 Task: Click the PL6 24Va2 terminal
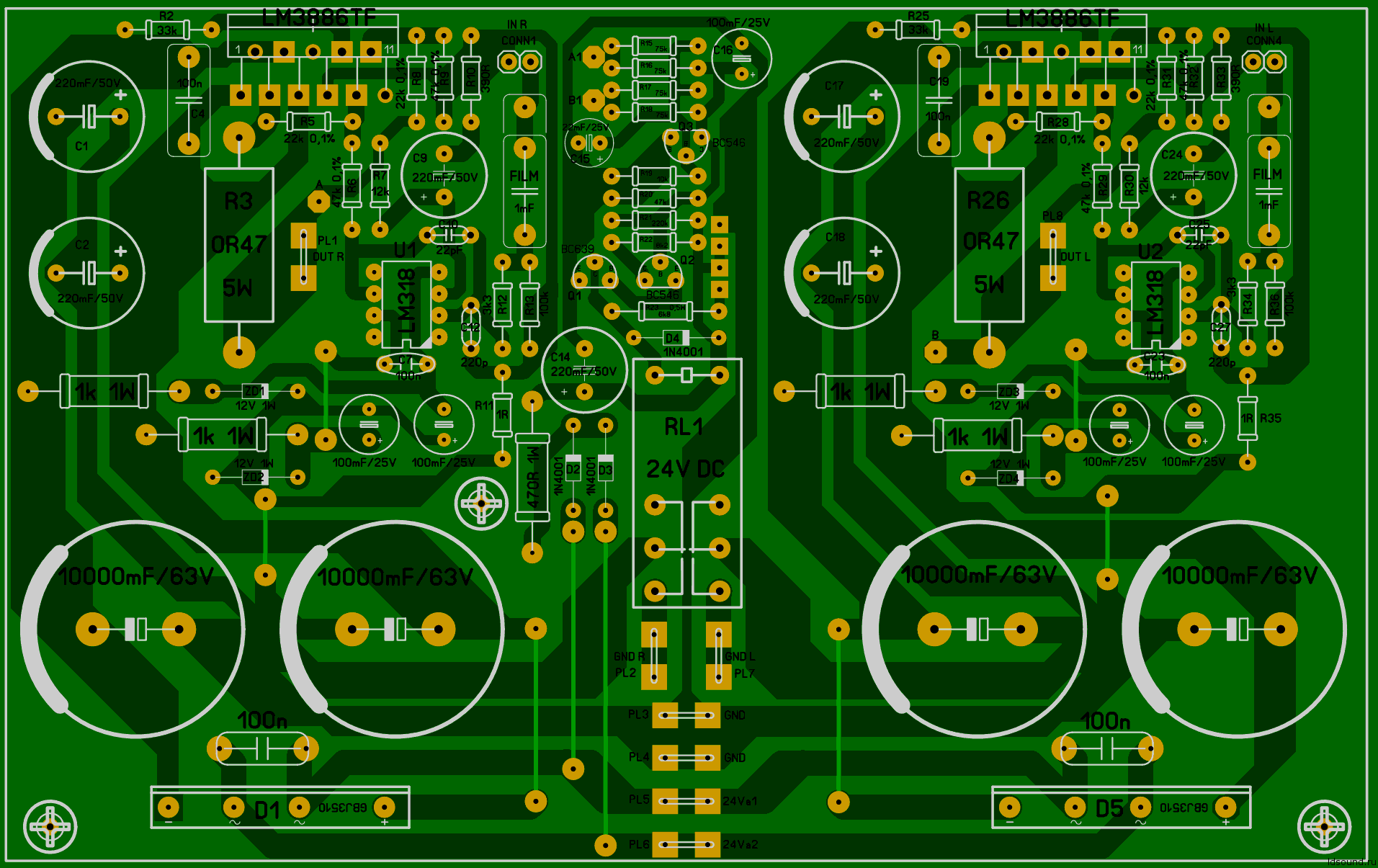coord(686,844)
